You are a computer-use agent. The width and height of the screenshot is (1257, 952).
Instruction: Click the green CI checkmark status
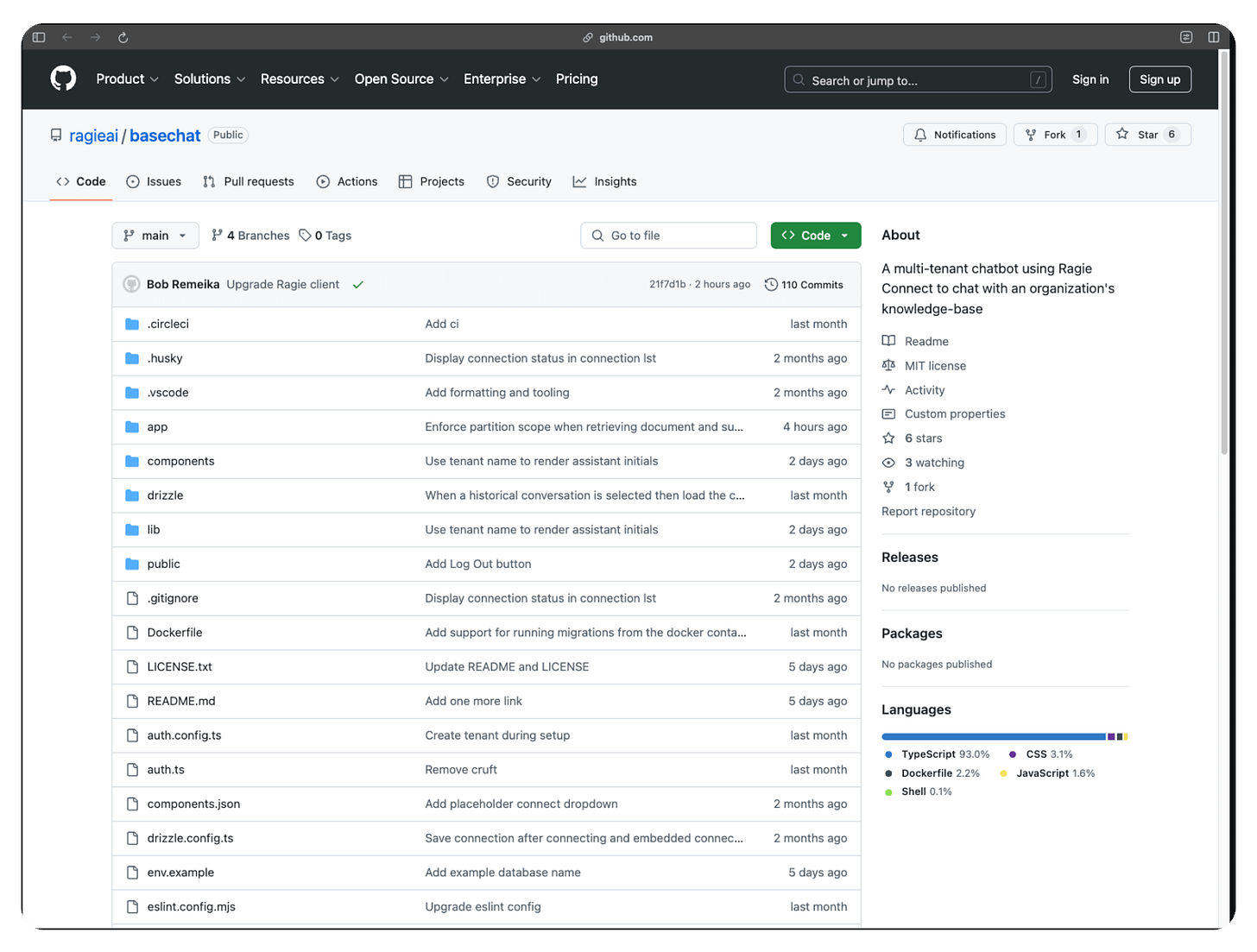[x=357, y=285]
